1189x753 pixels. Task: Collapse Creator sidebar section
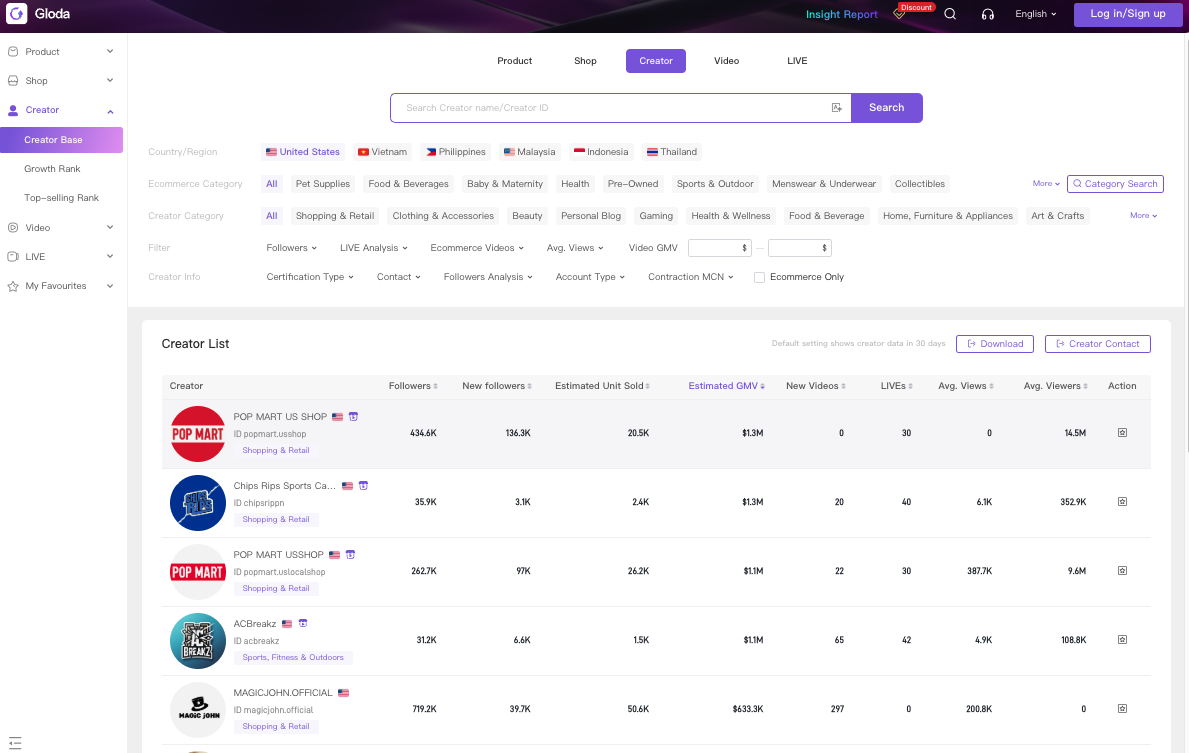(110, 111)
